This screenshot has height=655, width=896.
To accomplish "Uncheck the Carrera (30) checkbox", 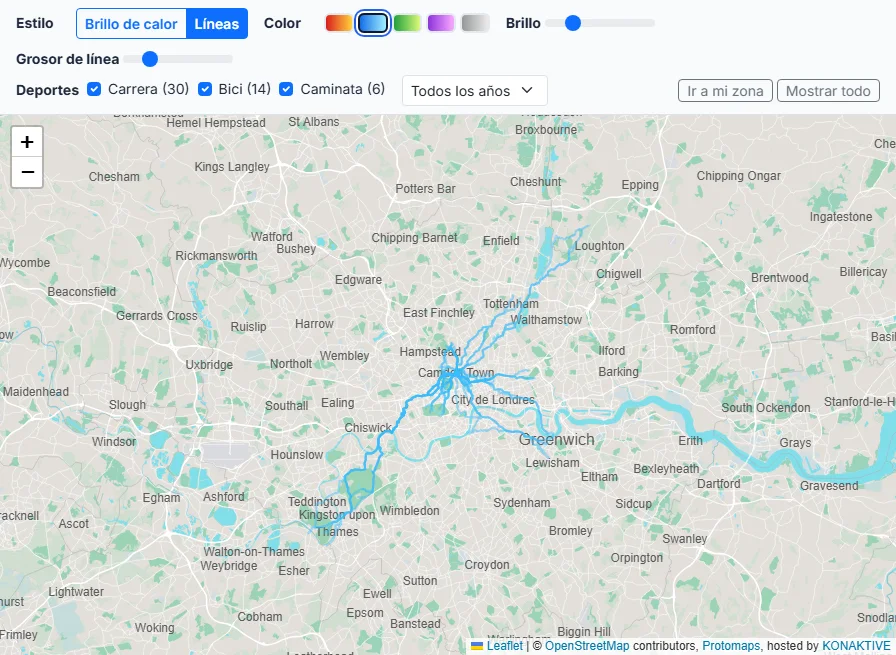I will point(94,89).
